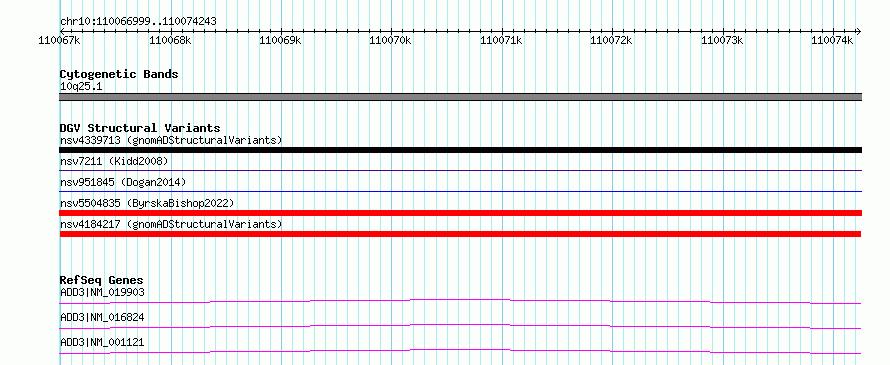Select transcript label ADD3|NM_001121
The width and height of the screenshot is (890, 365).
[102, 342]
